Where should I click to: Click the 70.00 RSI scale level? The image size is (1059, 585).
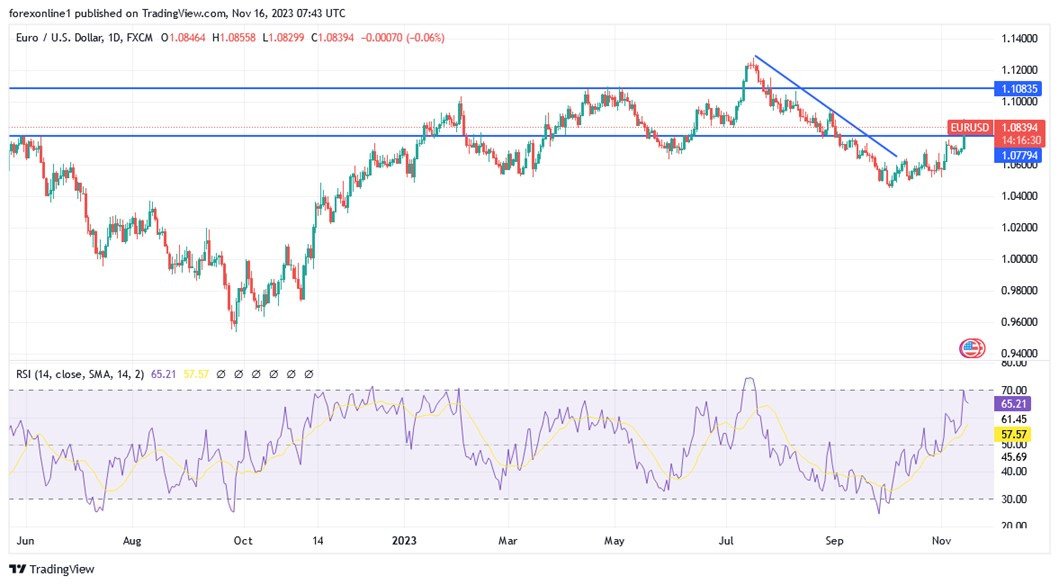click(x=1014, y=390)
